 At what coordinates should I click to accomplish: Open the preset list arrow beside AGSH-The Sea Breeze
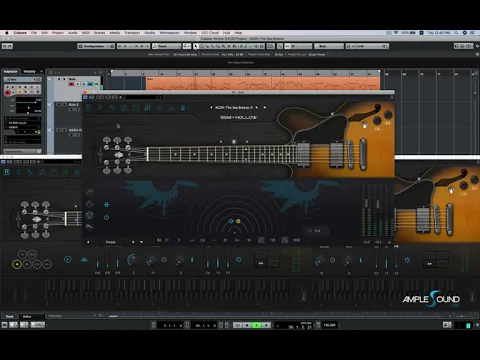[x=265, y=107]
